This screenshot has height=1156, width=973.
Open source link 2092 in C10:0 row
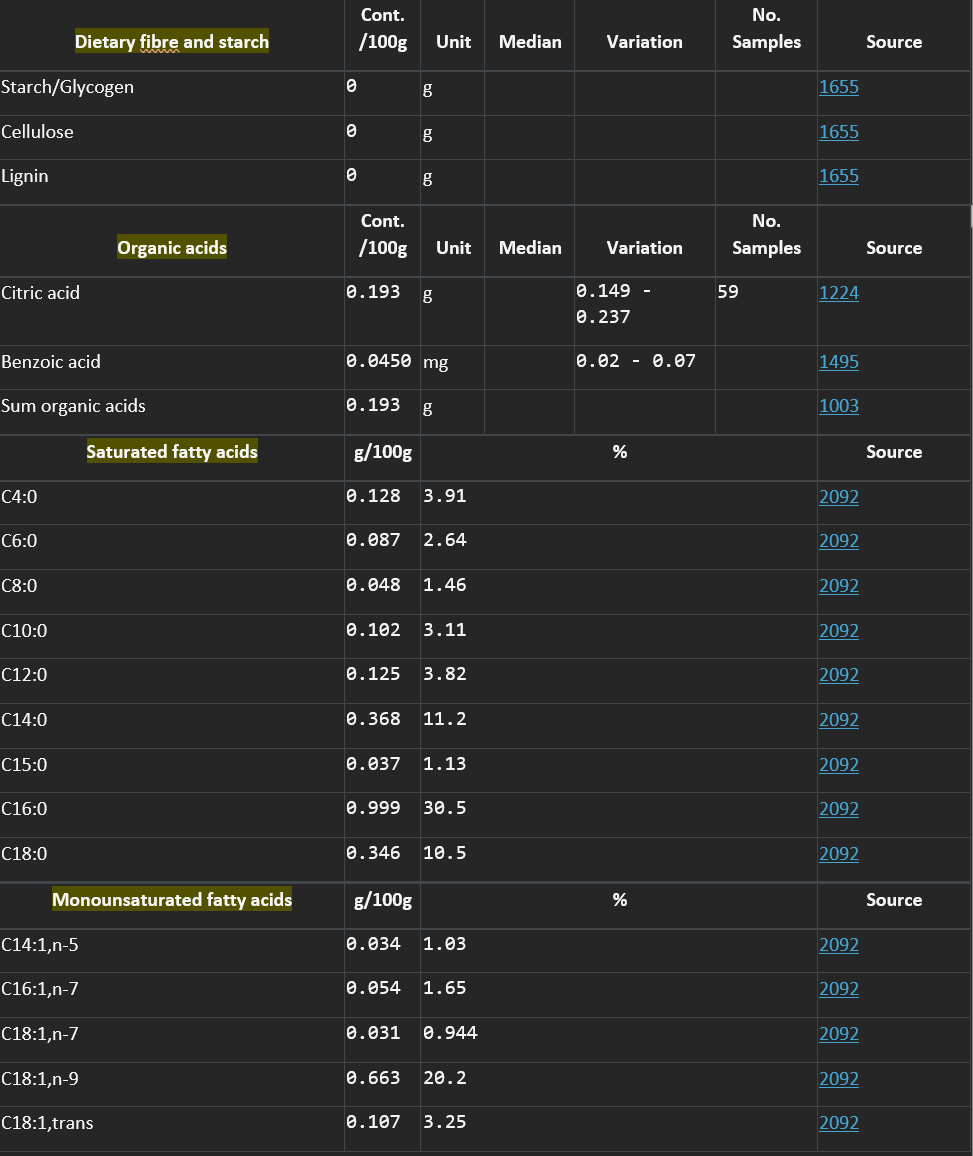839,631
